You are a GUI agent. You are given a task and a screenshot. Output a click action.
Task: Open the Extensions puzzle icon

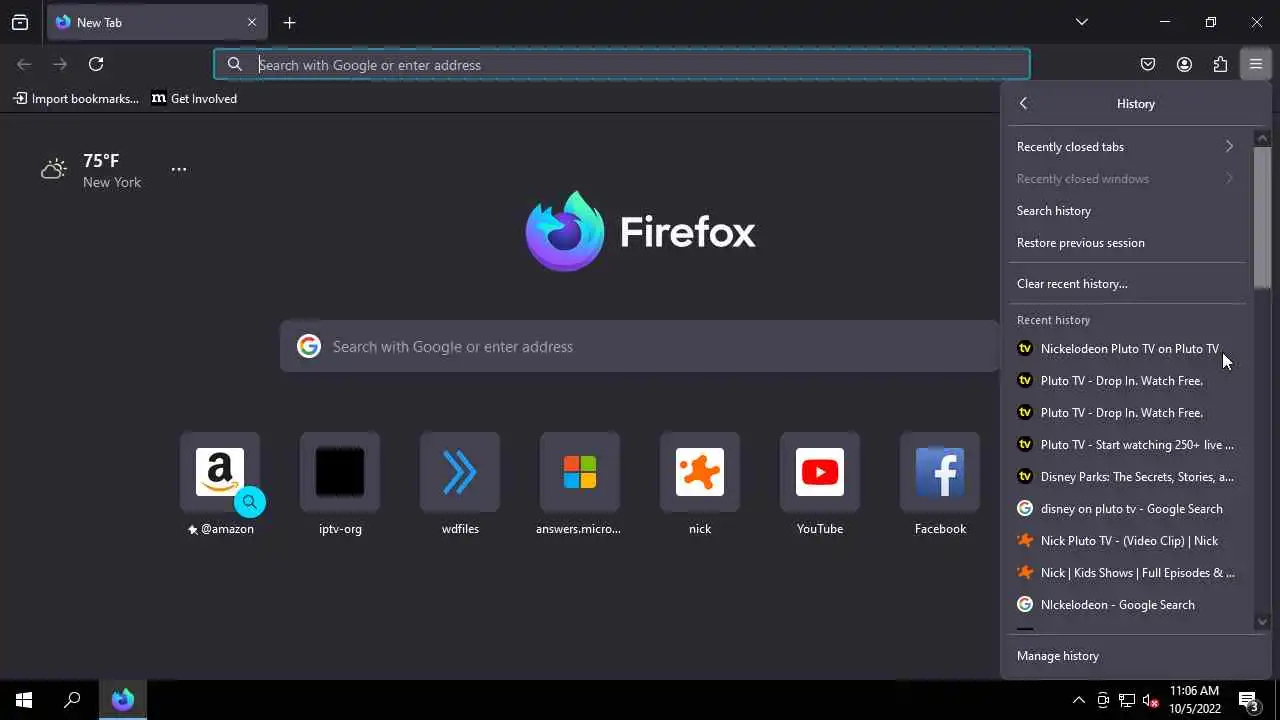pos(1220,64)
